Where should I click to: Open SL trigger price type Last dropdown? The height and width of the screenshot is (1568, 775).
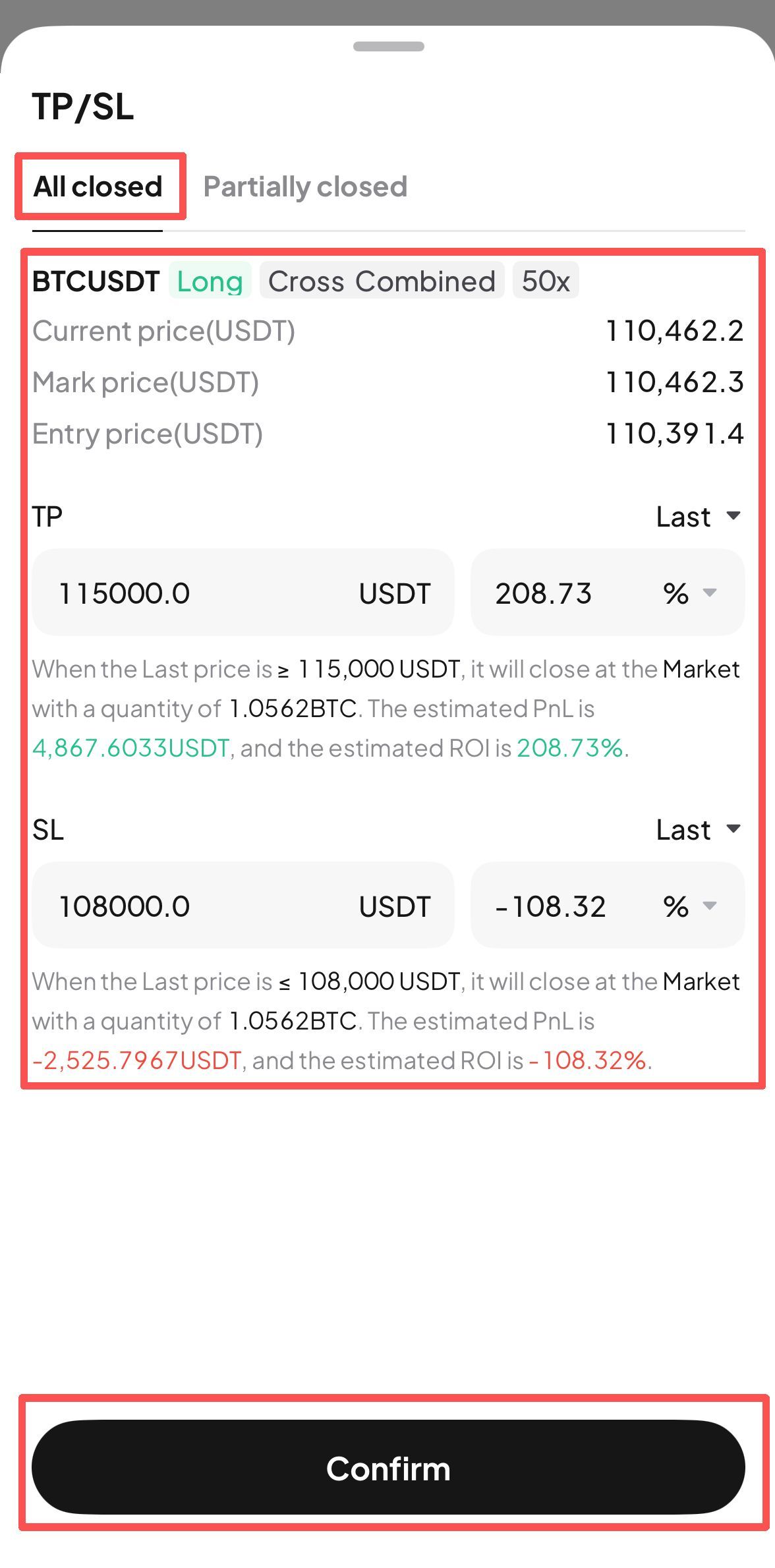pyautogui.click(x=698, y=829)
